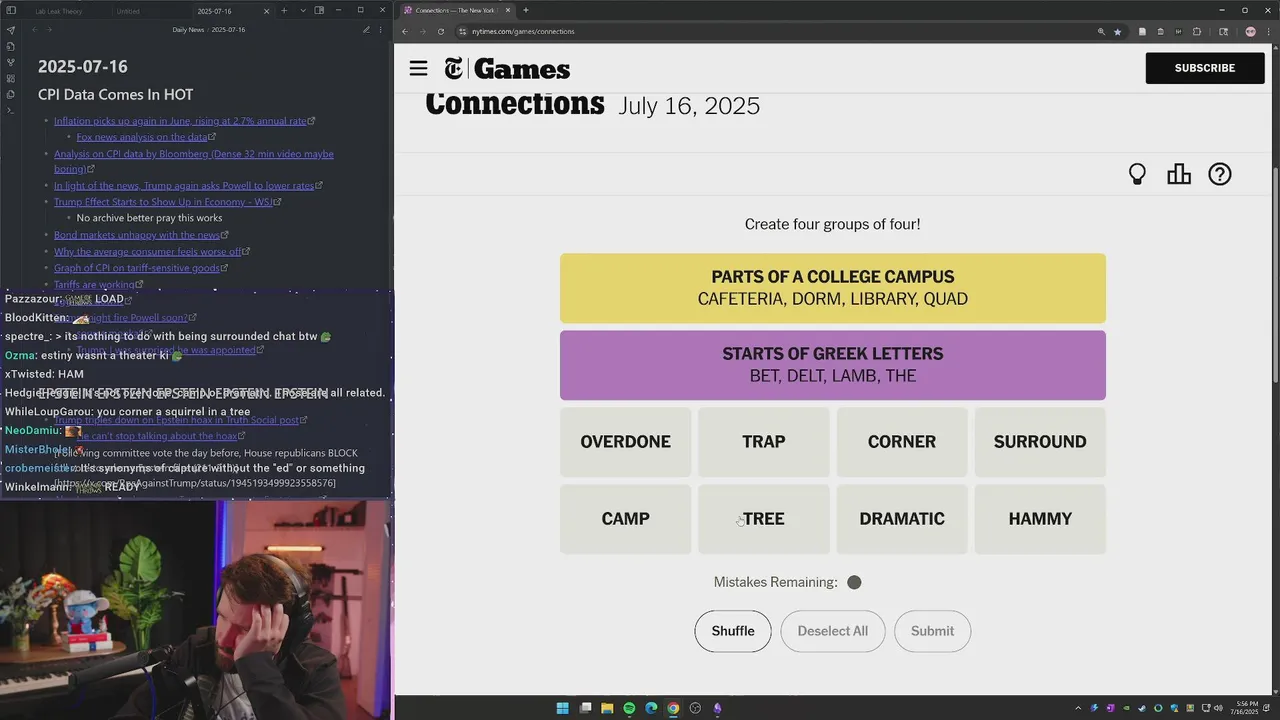
Task: Go back in Chrome browser
Action: click(405, 31)
